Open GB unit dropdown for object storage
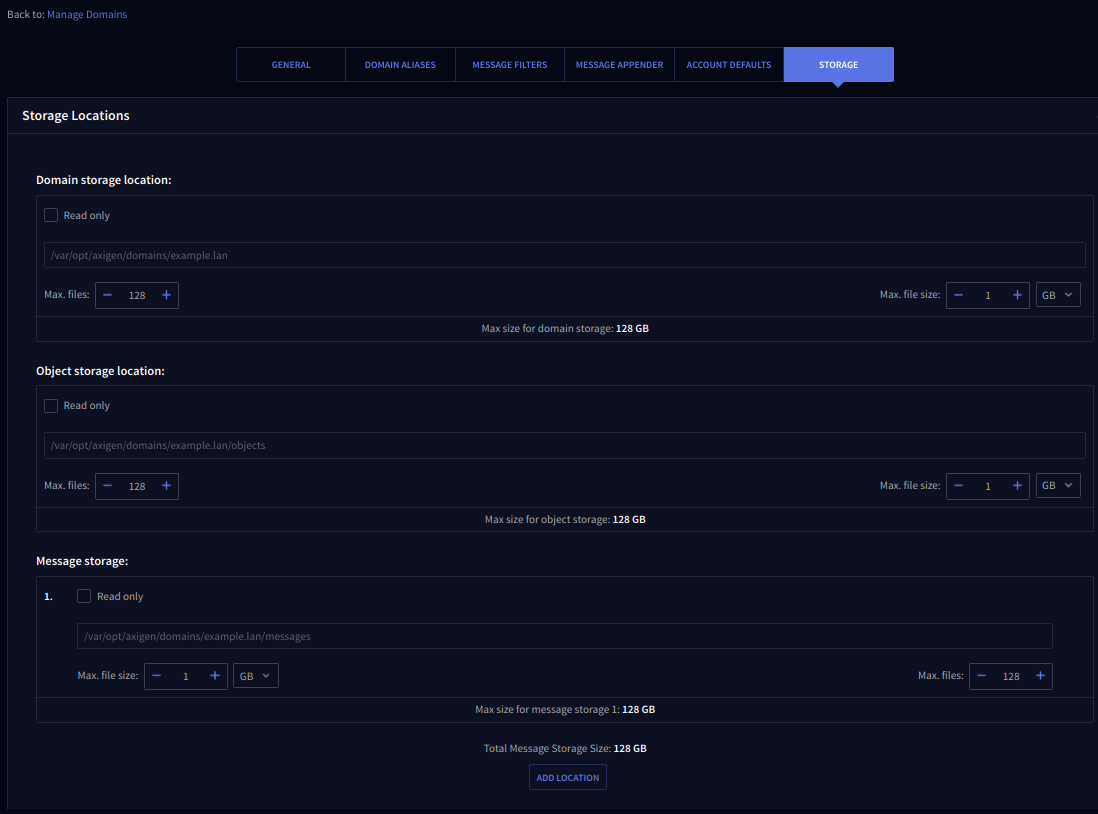This screenshot has width=1098, height=814. tap(1058, 486)
